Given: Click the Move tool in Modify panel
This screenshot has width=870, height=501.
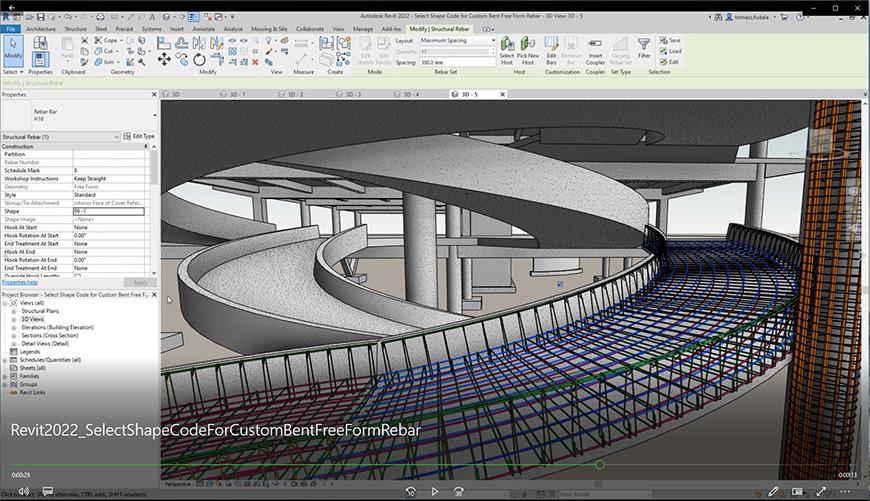Looking at the screenshot, I should coord(164,59).
